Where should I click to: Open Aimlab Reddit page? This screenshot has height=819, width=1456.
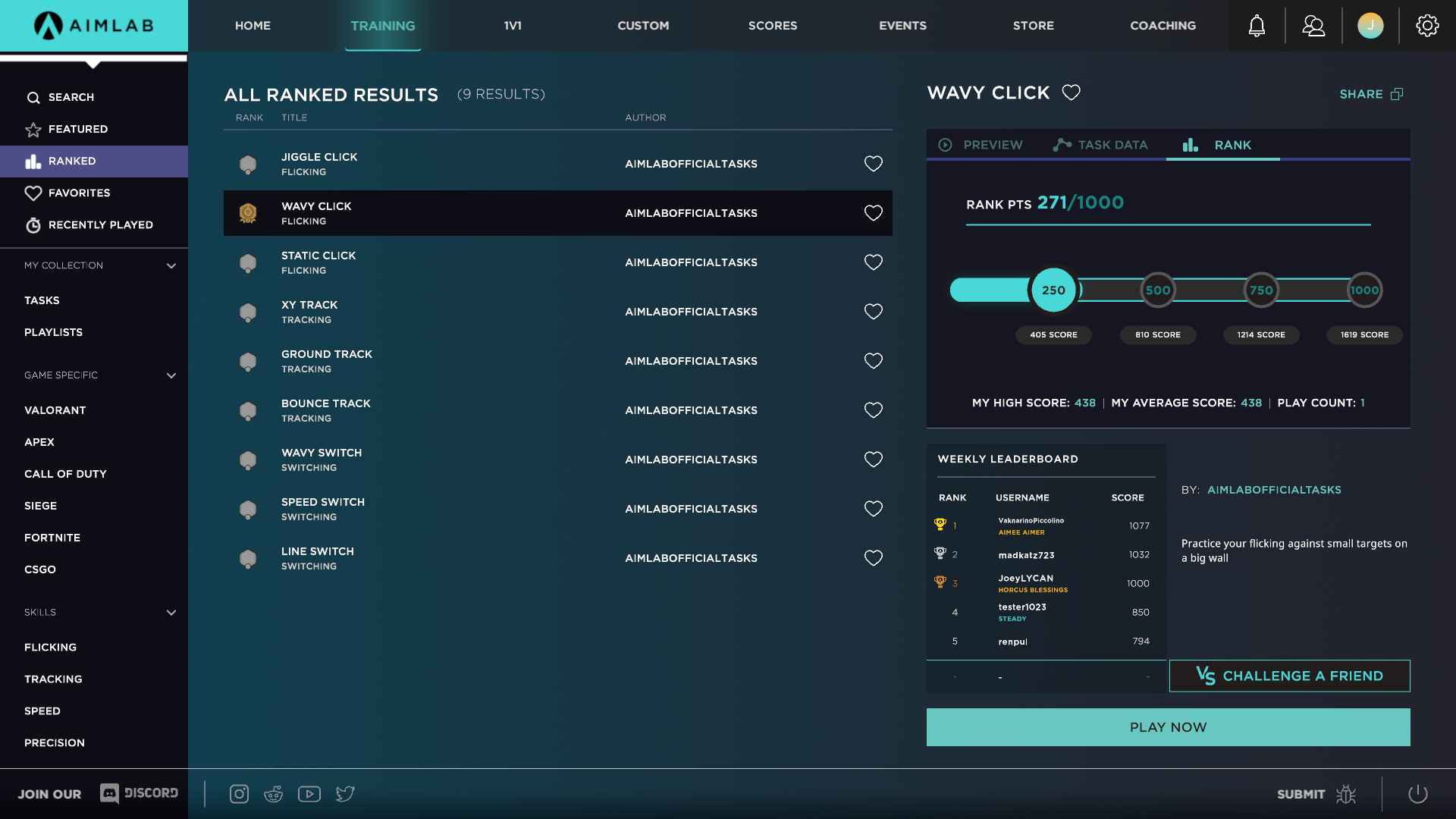coord(274,794)
